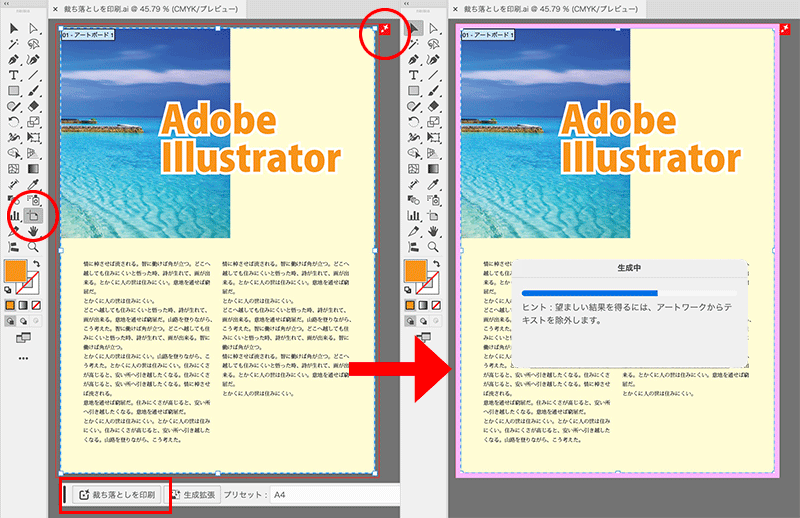Activate the Pen tool in left window

point(14,60)
